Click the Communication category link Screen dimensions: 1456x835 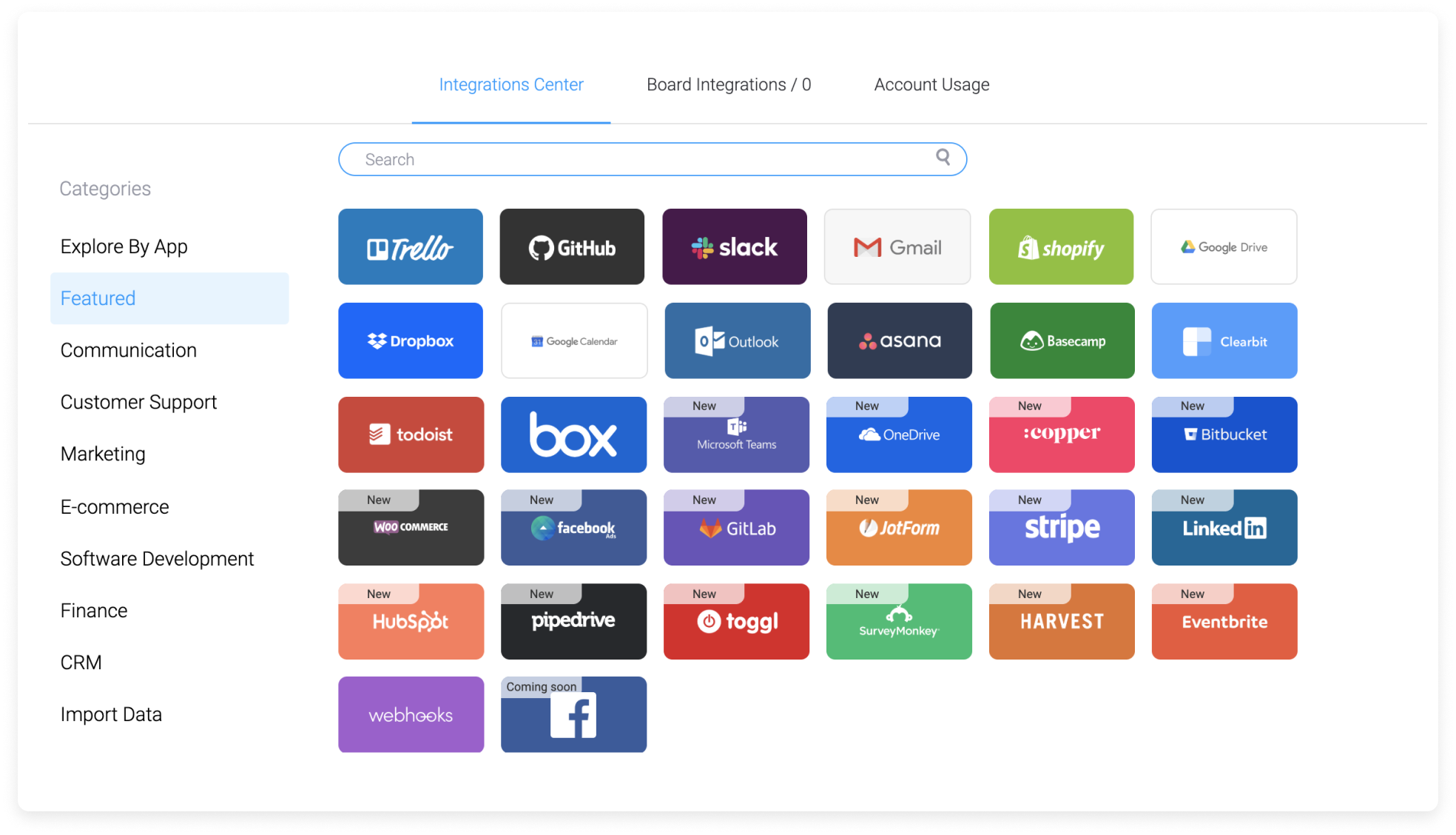[x=127, y=349]
